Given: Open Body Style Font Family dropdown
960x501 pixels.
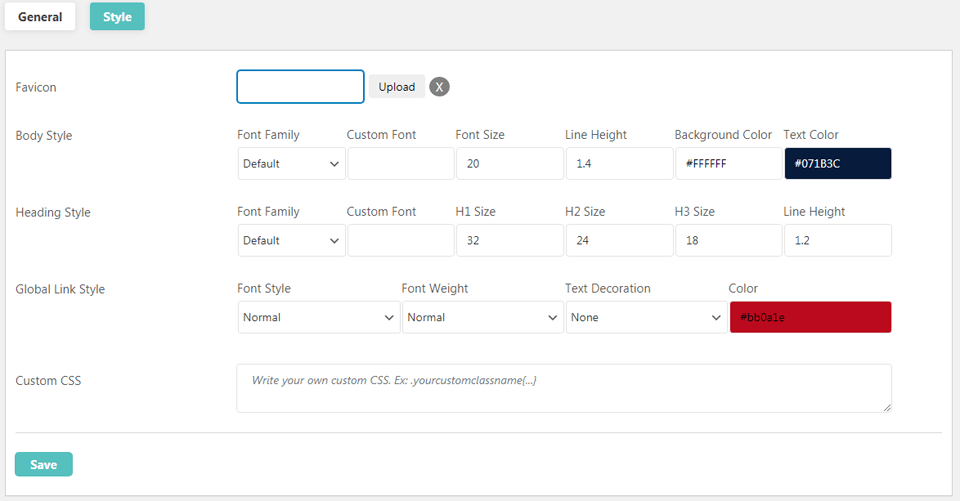Looking at the screenshot, I should 291,164.
